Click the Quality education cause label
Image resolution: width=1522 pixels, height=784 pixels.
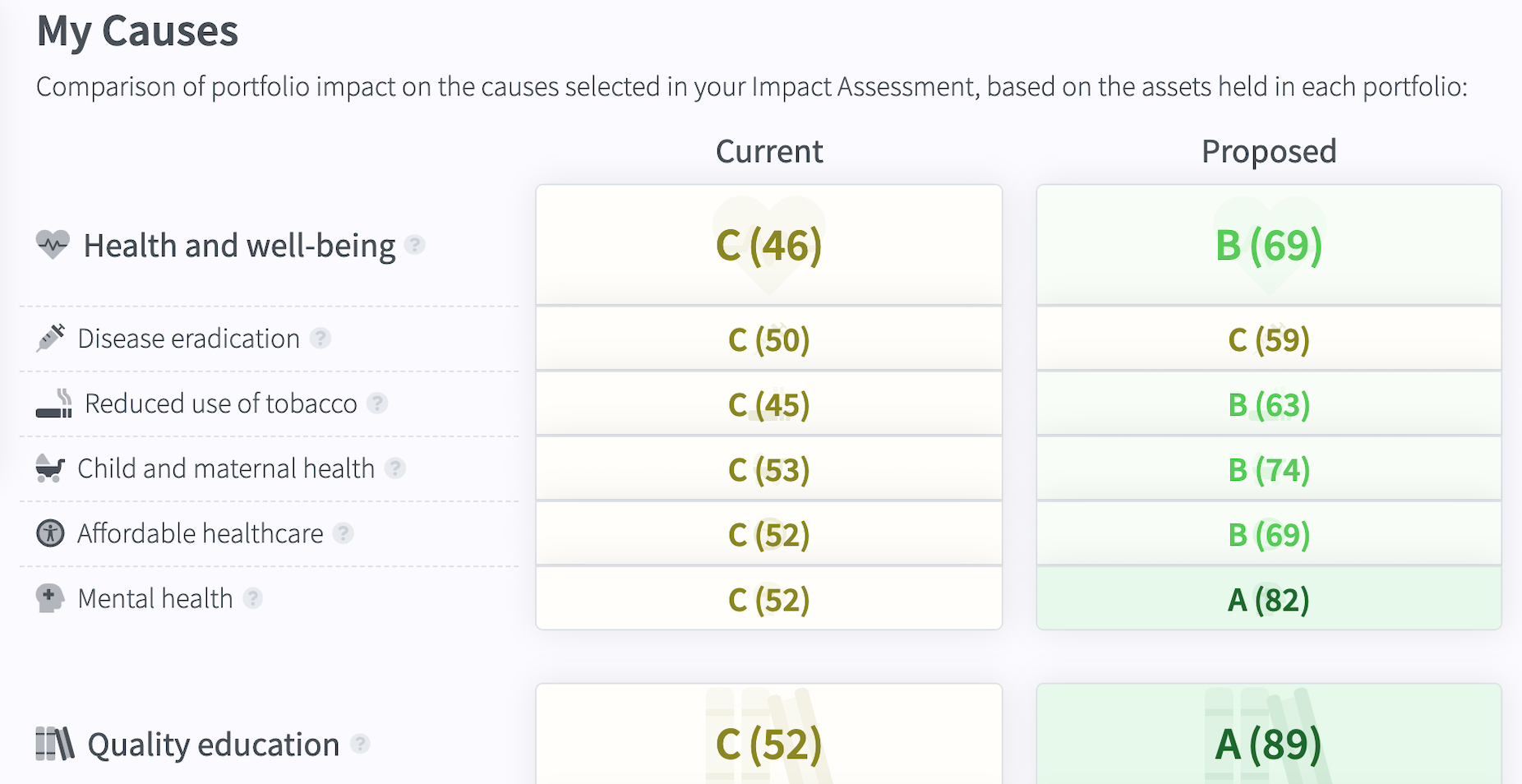click(x=214, y=745)
